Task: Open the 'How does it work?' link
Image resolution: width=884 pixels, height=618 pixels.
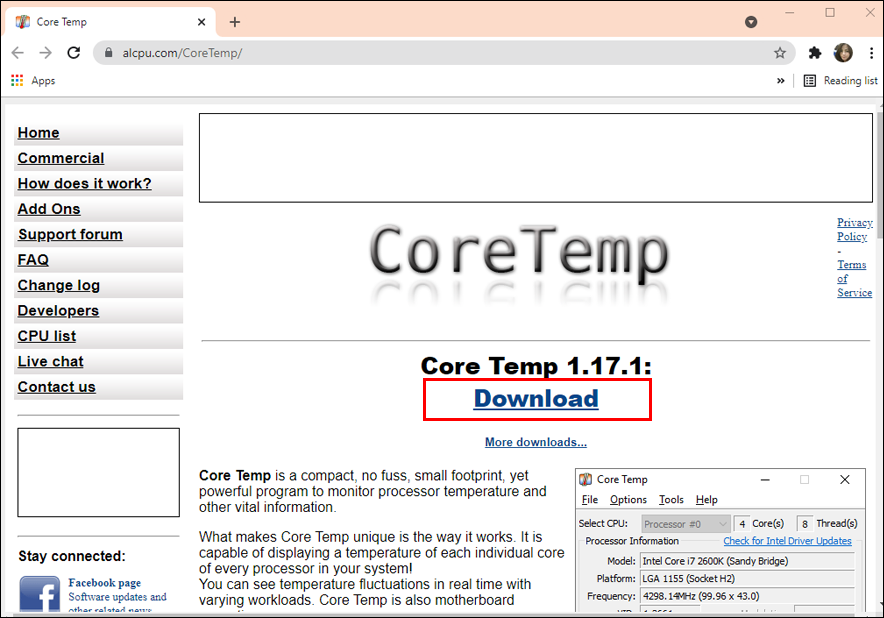Action: click(85, 183)
